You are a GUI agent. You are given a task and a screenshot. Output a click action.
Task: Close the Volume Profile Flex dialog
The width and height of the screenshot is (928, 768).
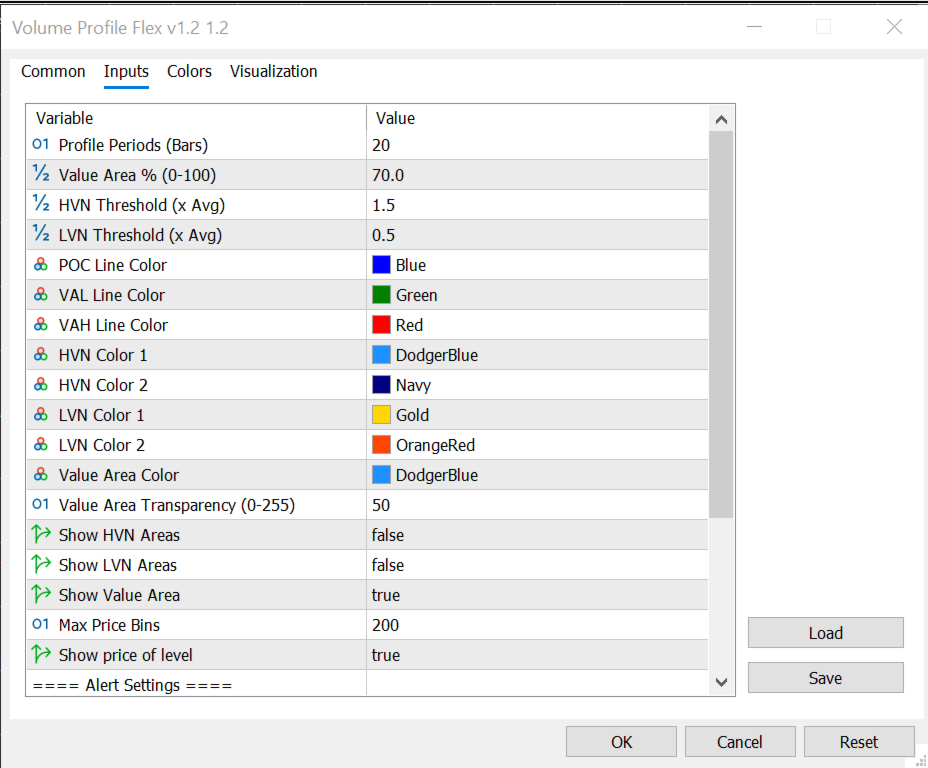pyautogui.click(x=894, y=27)
